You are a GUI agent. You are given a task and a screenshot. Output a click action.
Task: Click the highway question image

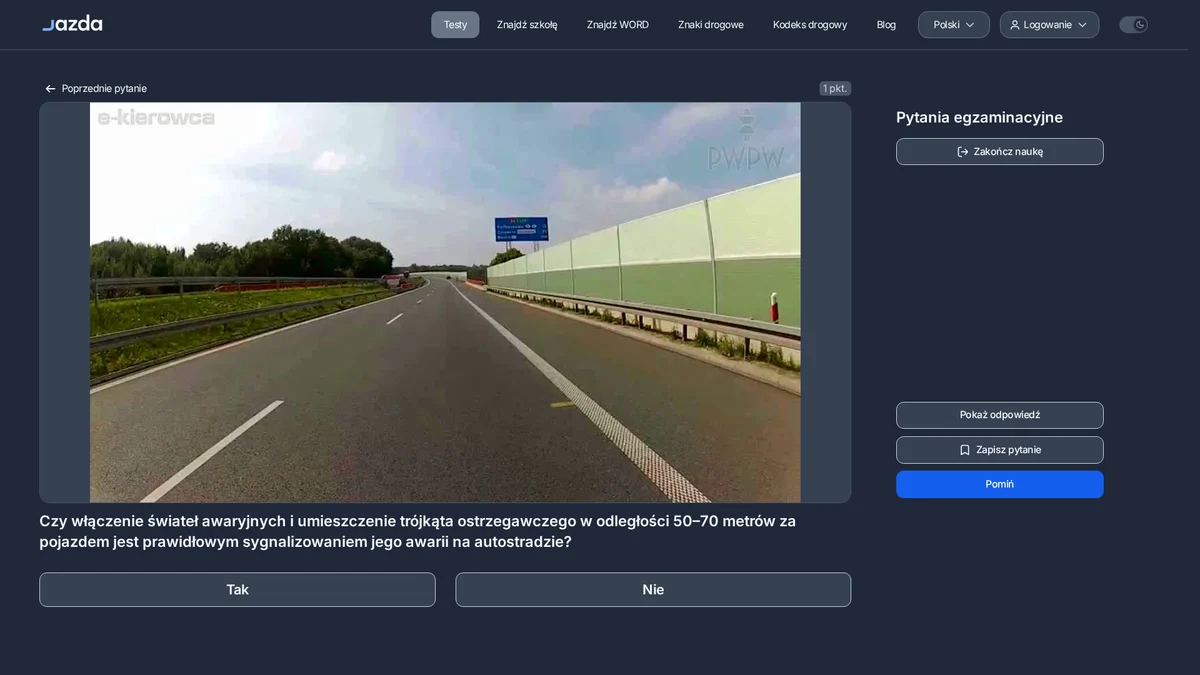click(x=445, y=302)
